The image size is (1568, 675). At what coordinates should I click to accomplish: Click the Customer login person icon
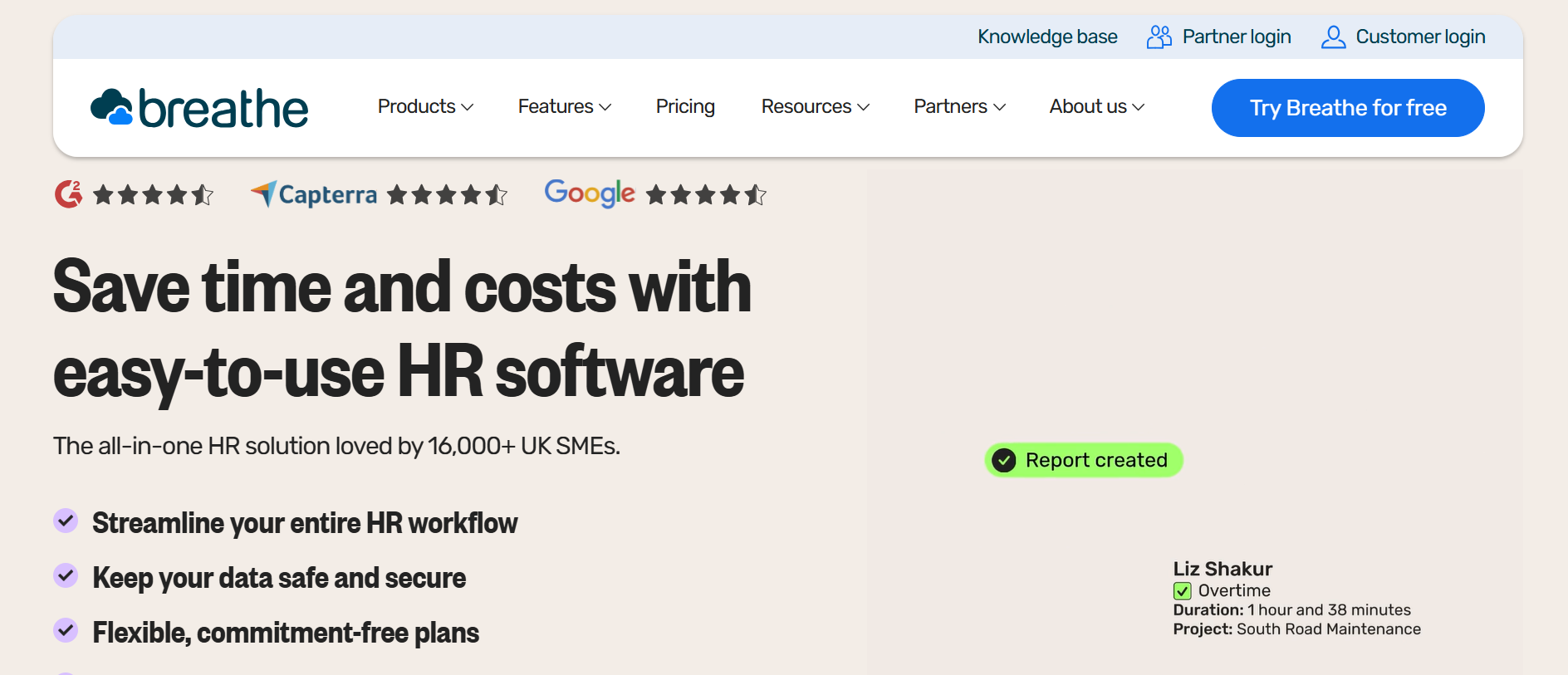tap(1333, 37)
